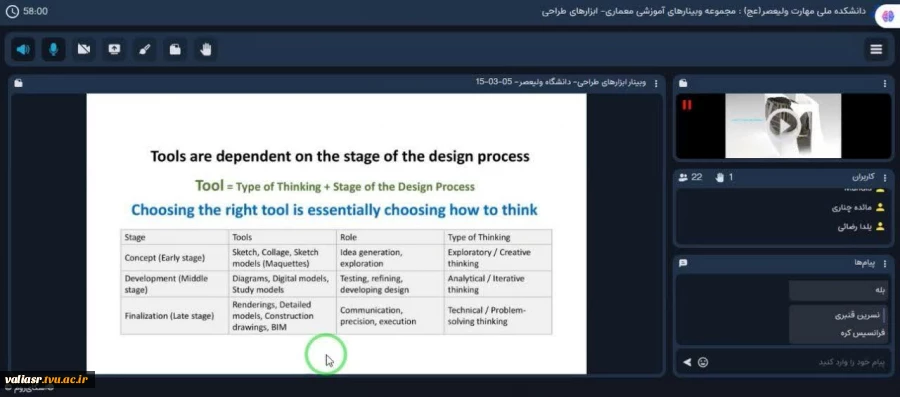Click the 'Testing, refining' cell
900x397 pixels.
pyautogui.click(x=390, y=284)
